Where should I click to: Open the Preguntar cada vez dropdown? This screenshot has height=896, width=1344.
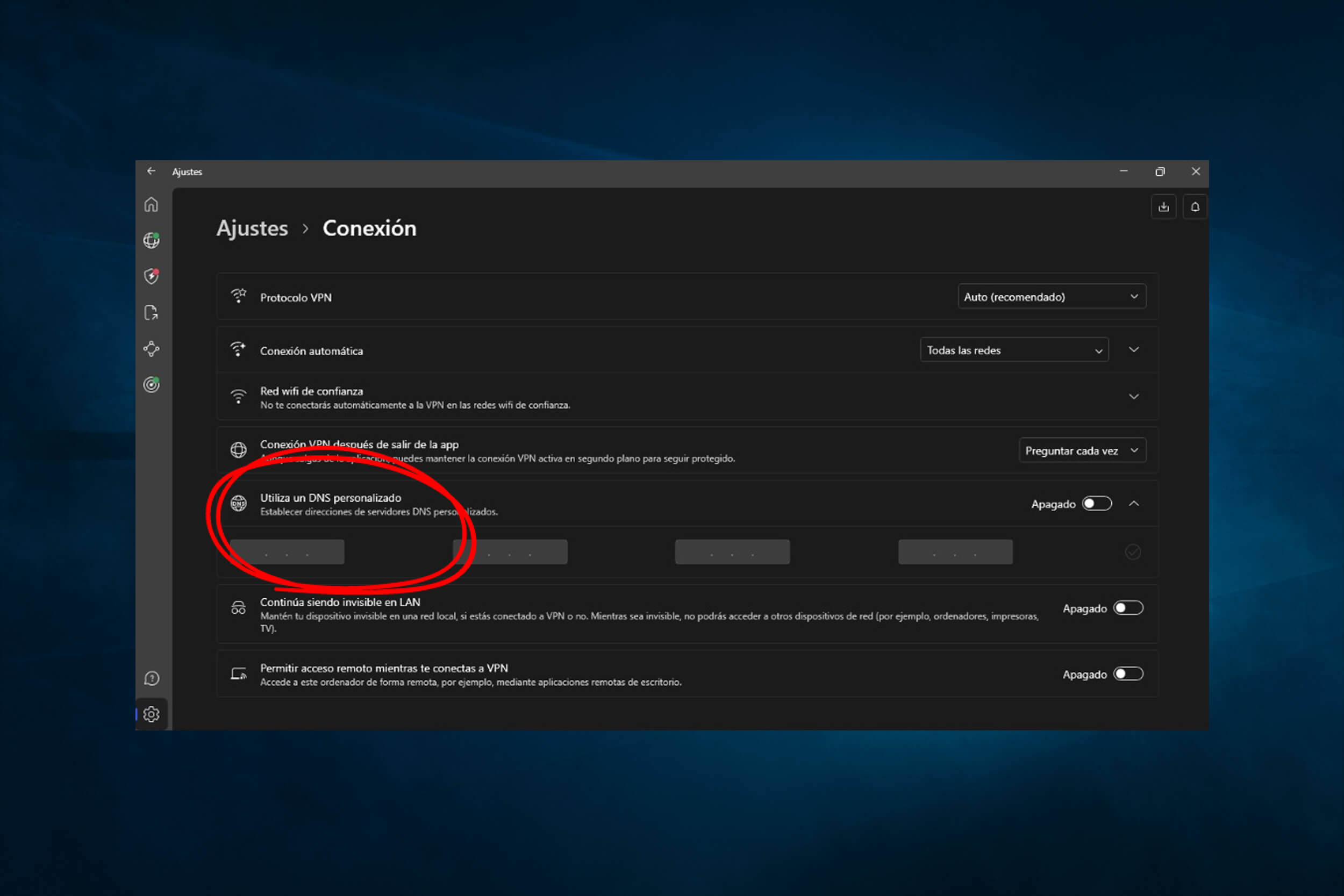pos(1082,450)
